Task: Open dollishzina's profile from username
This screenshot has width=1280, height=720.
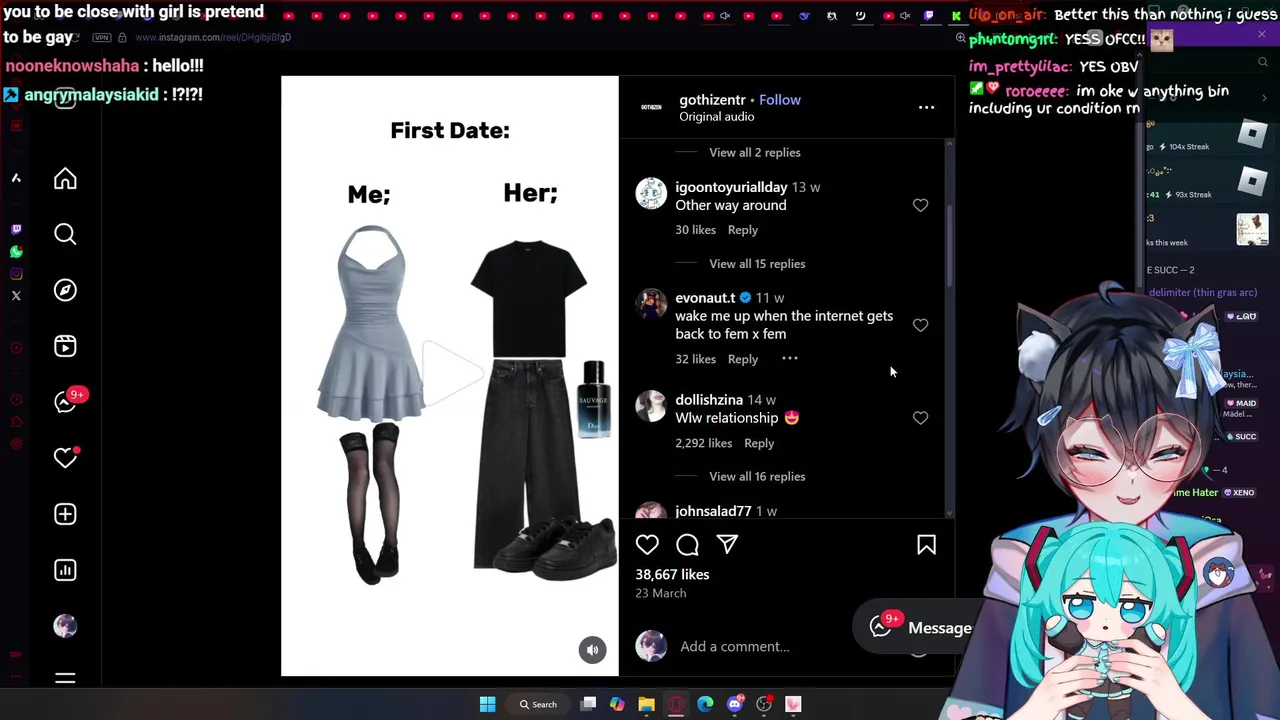Action: (709, 400)
